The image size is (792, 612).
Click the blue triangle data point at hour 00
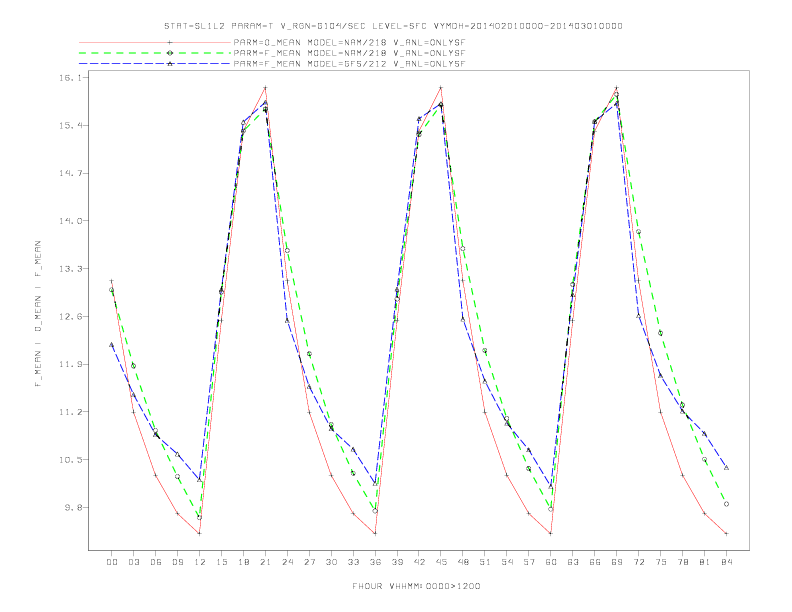point(112,345)
